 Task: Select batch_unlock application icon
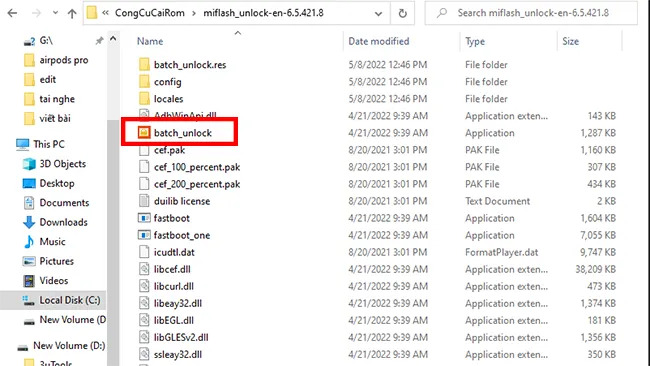tap(144, 133)
